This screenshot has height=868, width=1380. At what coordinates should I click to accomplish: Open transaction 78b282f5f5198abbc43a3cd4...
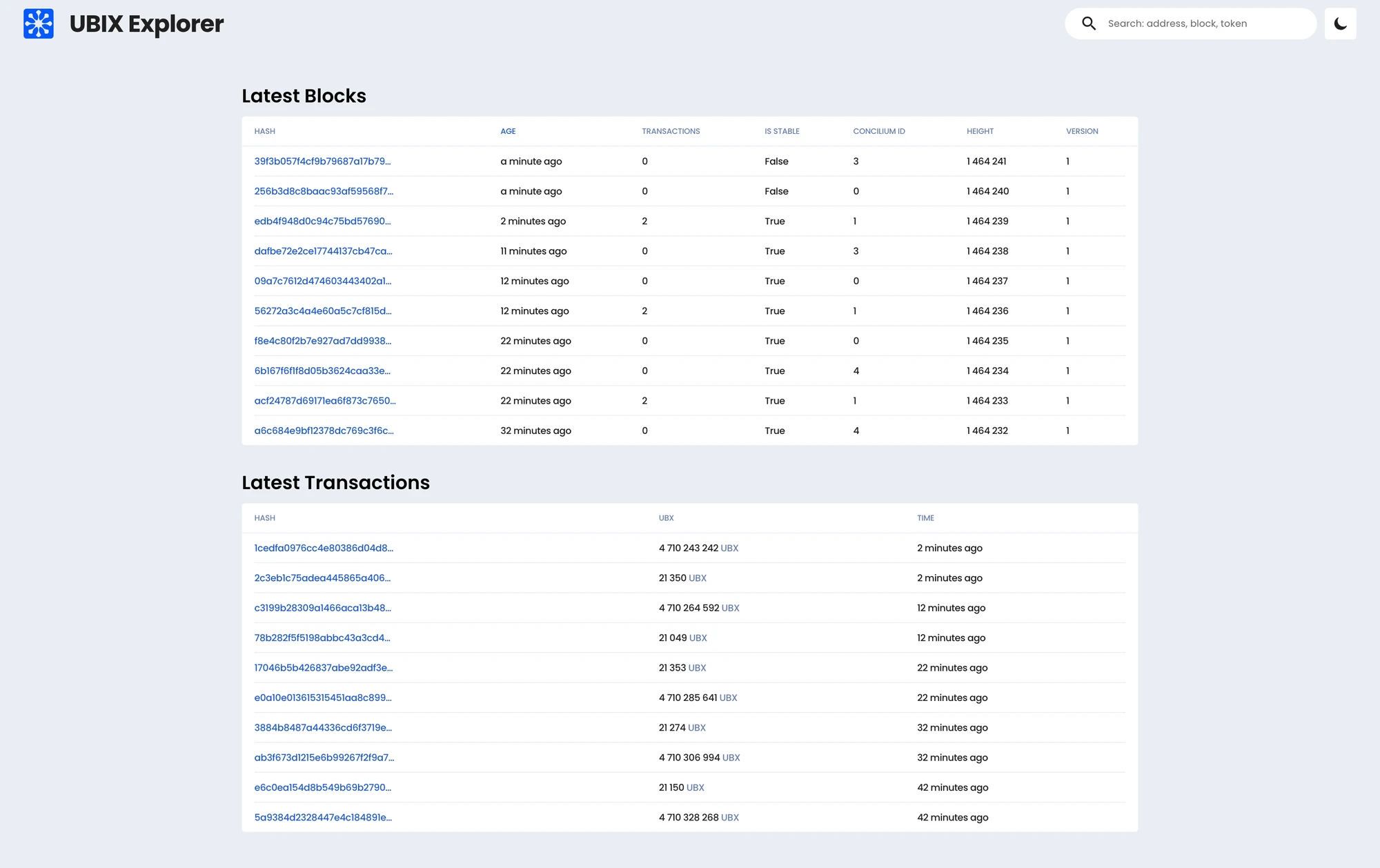click(322, 638)
